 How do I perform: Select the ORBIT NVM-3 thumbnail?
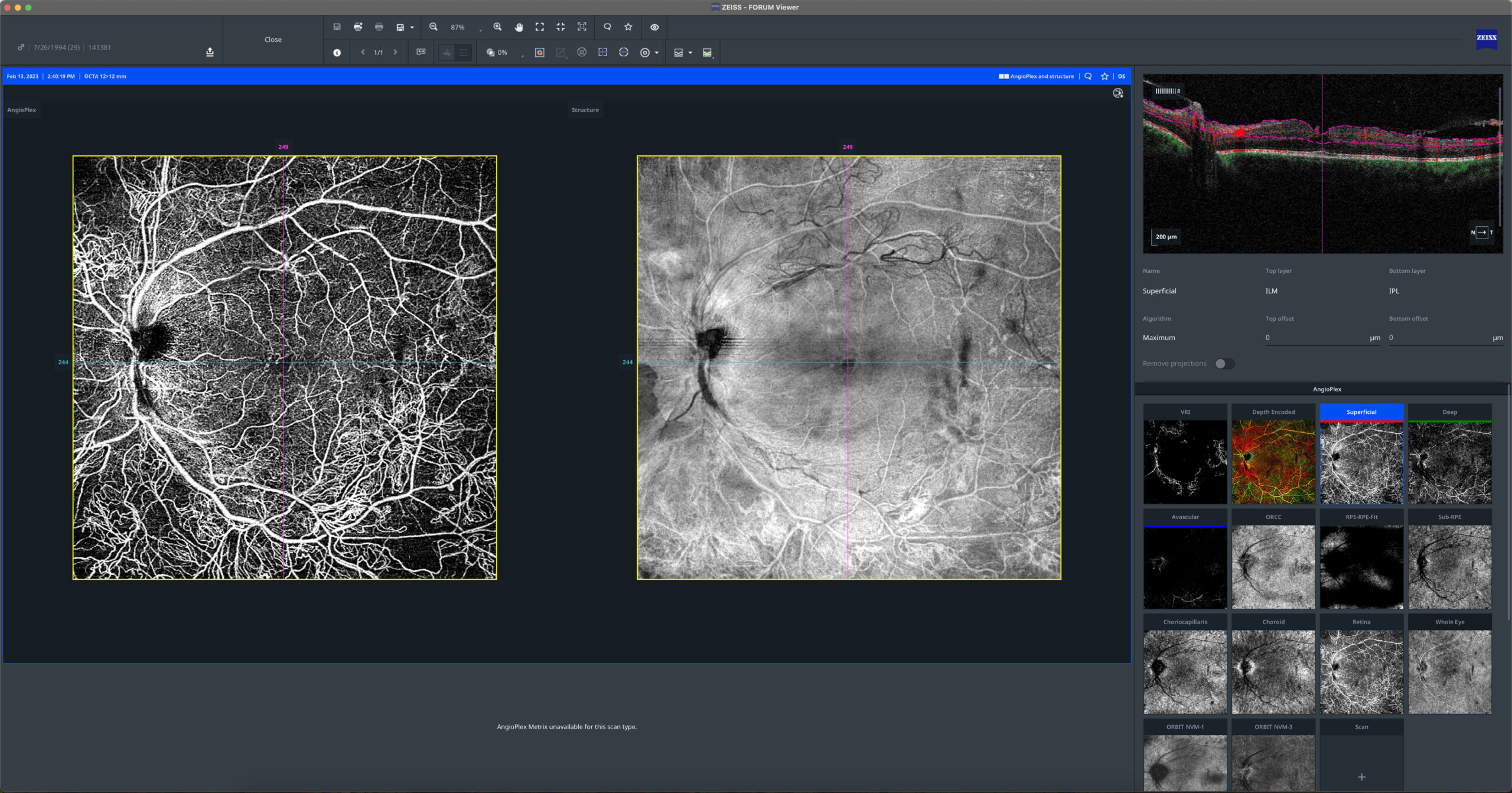tap(1273, 756)
